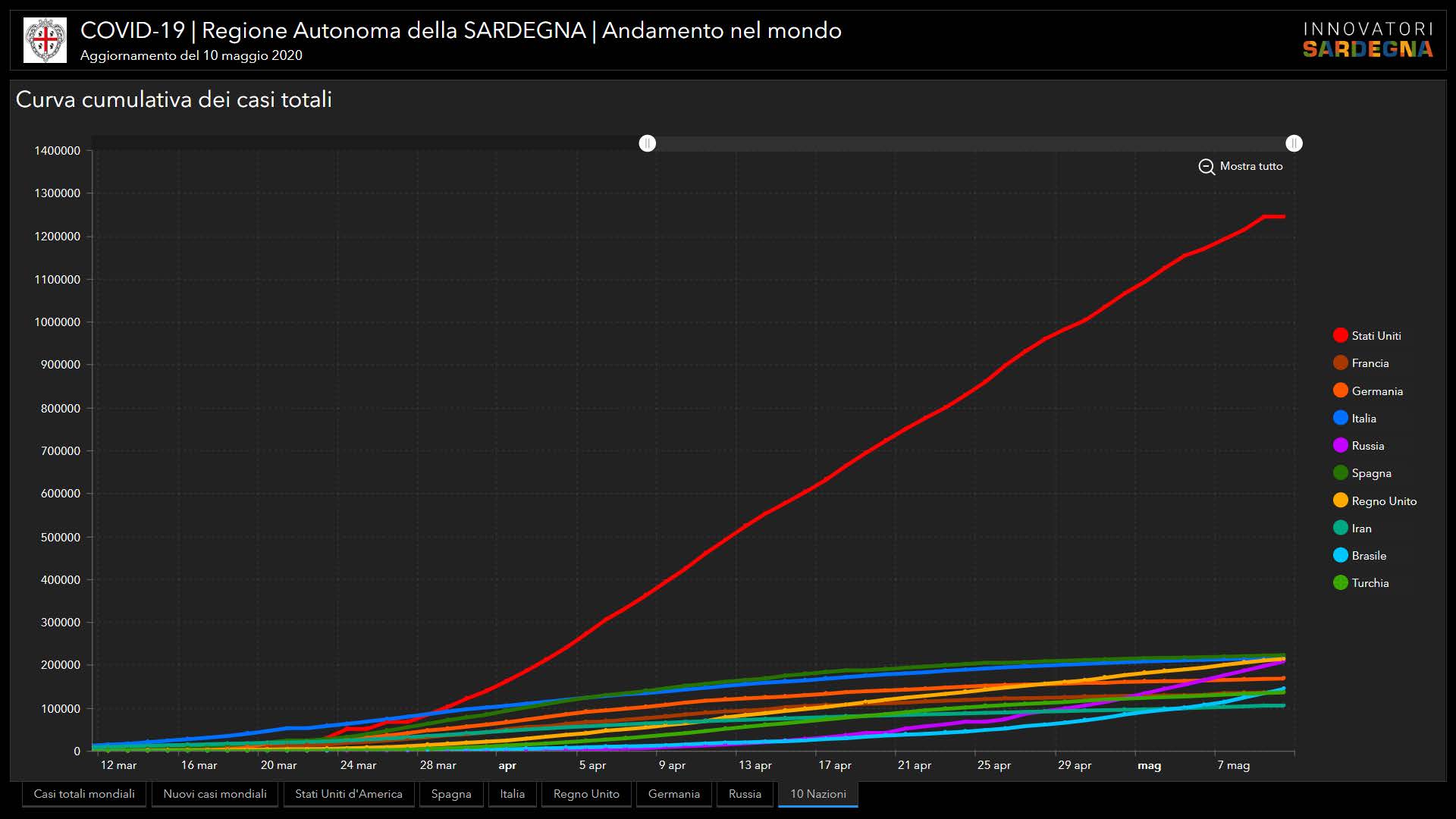The width and height of the screenshot is (1456, 819).
Task: Toggle the Francia legend marker
Action: [1340, 363]
